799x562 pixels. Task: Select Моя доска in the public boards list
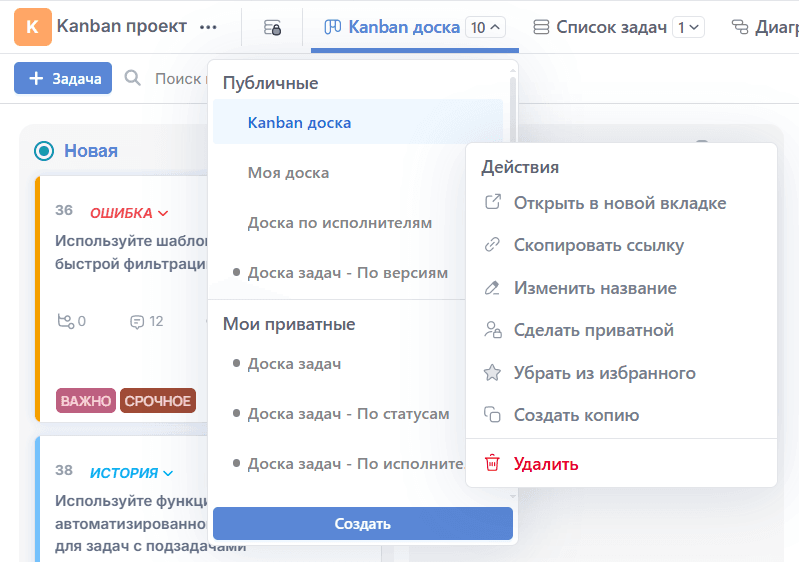click(x=288, y=173)
